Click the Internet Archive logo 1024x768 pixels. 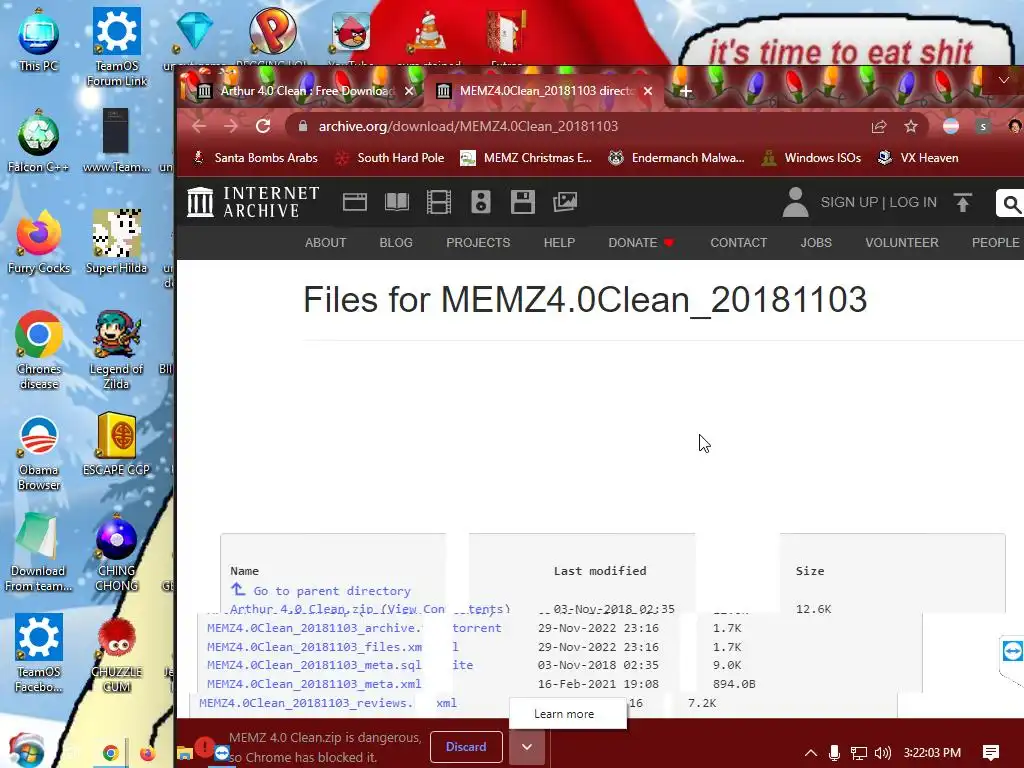253,202
